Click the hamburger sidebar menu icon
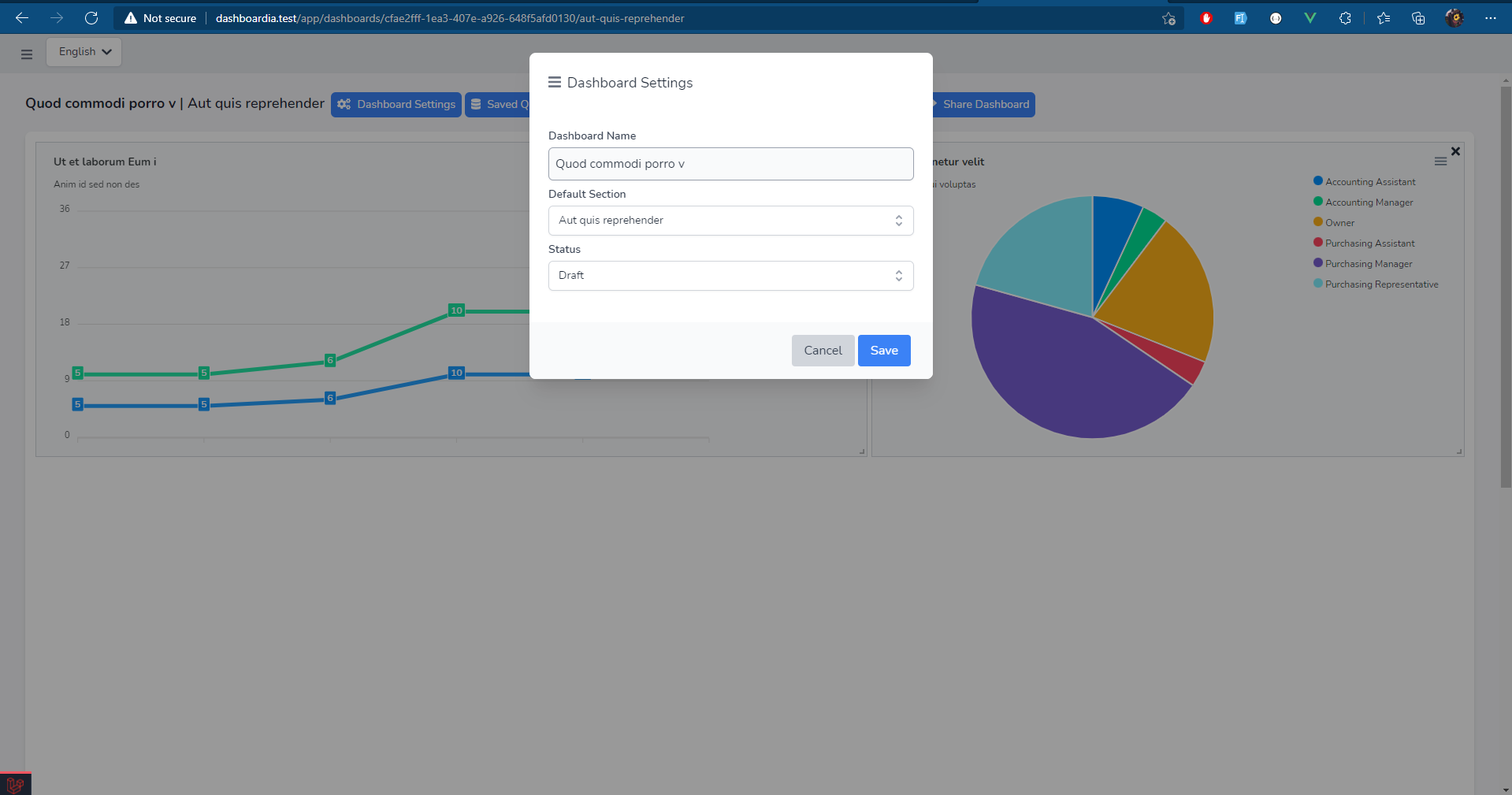The height and width of the screenshot is (795, 1512). pos(27,54)
